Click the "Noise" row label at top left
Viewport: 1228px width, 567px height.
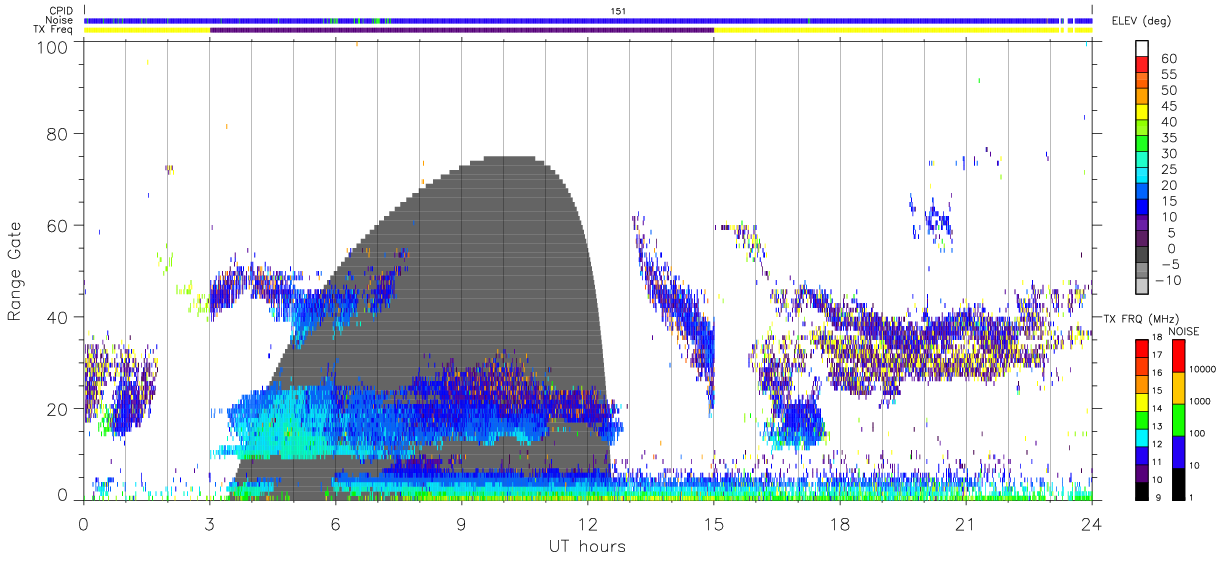(60, 20)
